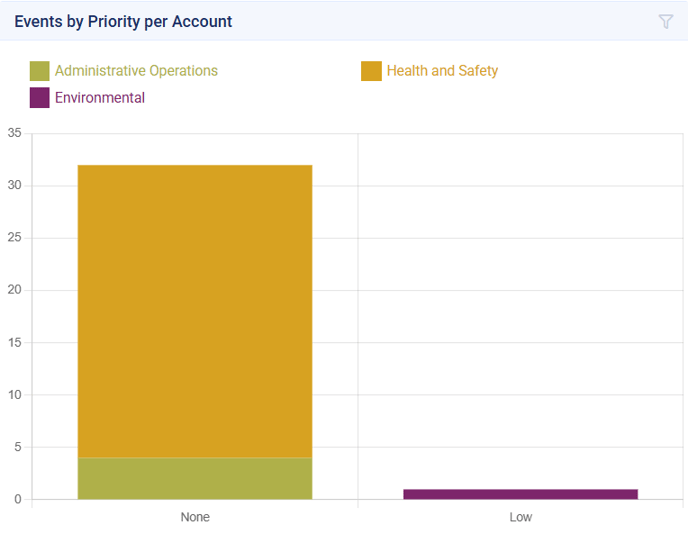Select the olive Administrative Operations bar segment
Screen dimensions: 688x534
coord(195,478)
